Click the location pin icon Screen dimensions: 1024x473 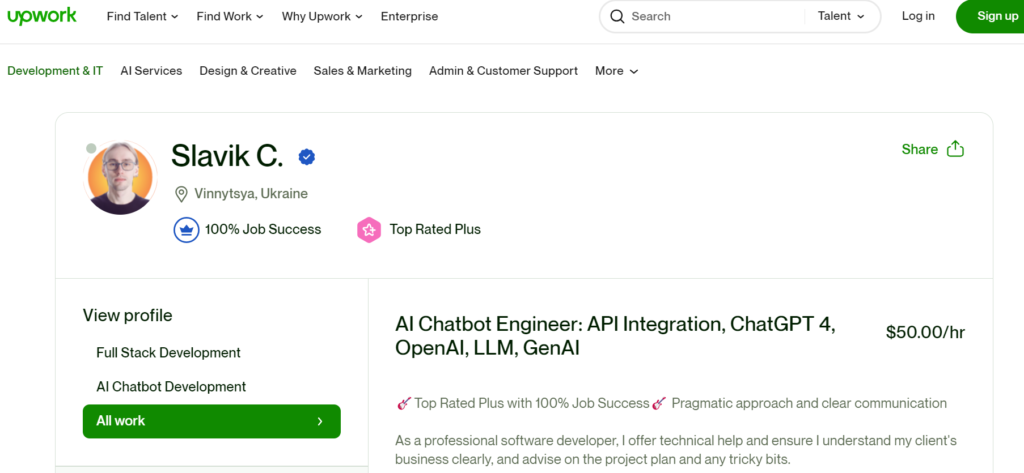[x=181, y=194]
